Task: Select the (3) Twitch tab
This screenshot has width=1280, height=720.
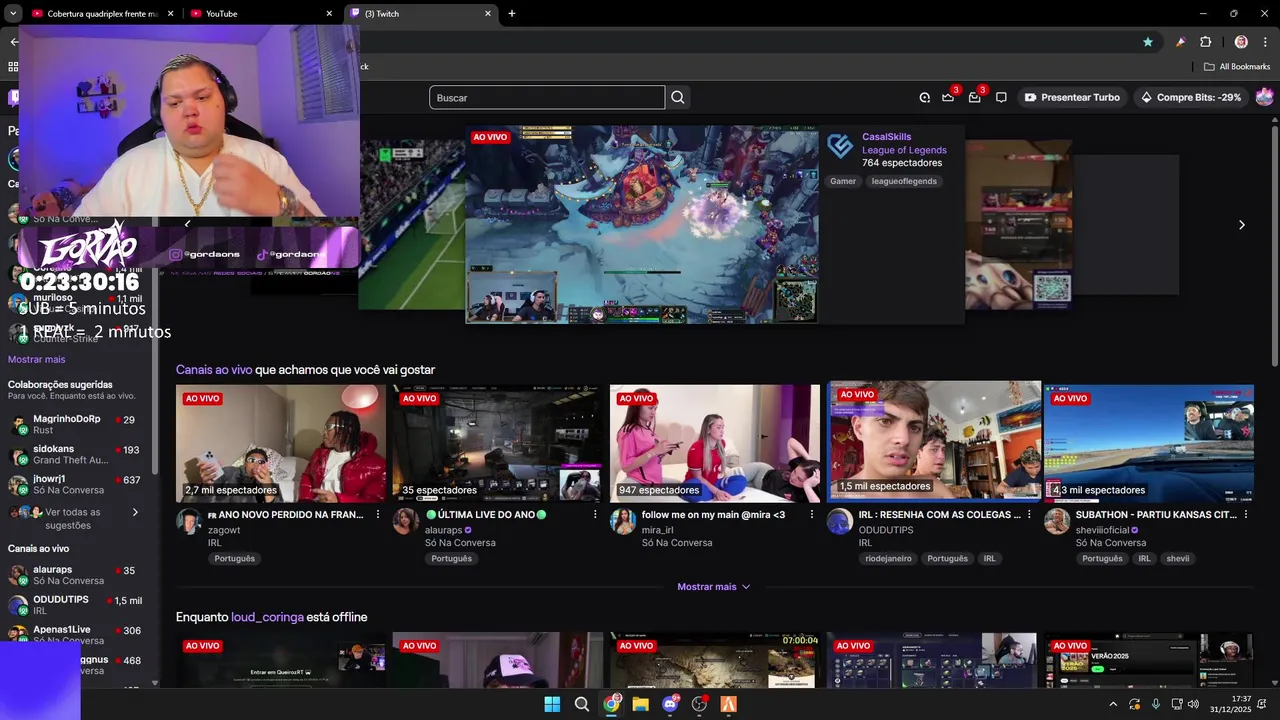Action: click(x=419, y=14)
